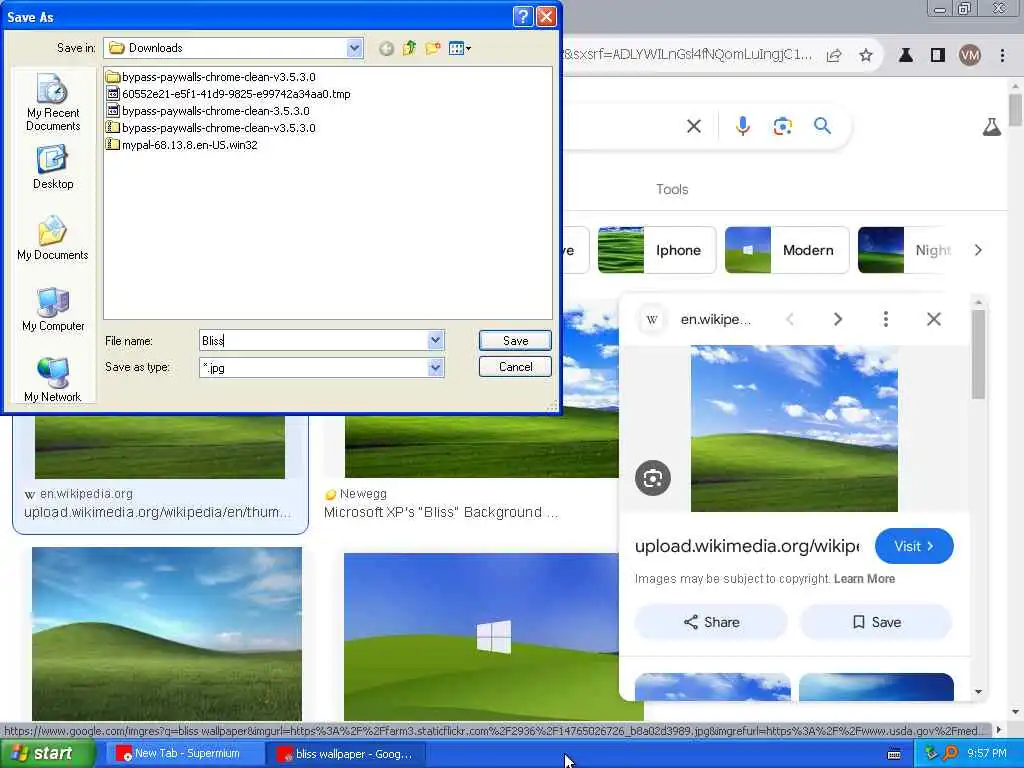Click the Visit button
This screenshot has height=768, width=1024.
tap(914, 546)
